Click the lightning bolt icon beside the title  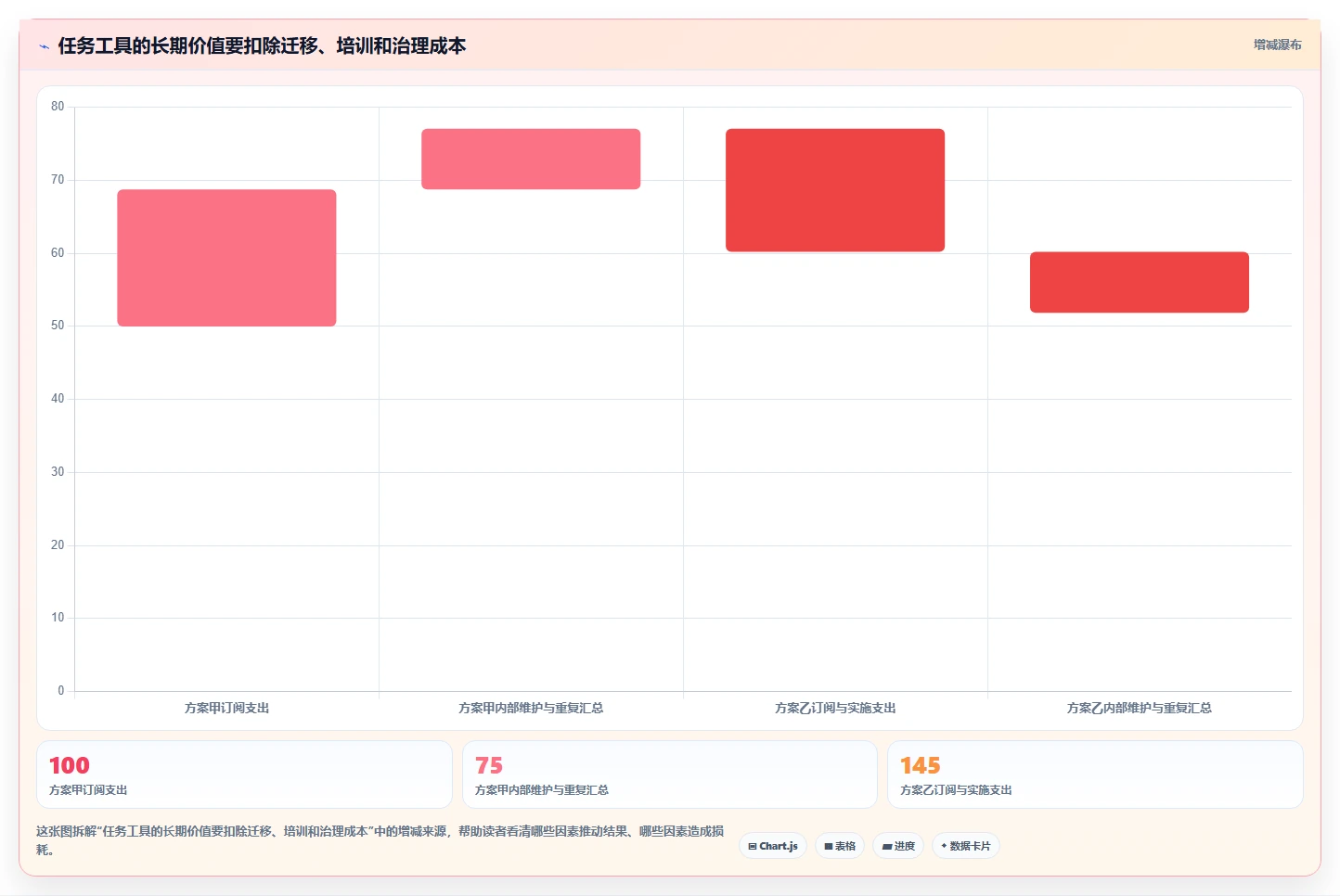click(44, 46)
